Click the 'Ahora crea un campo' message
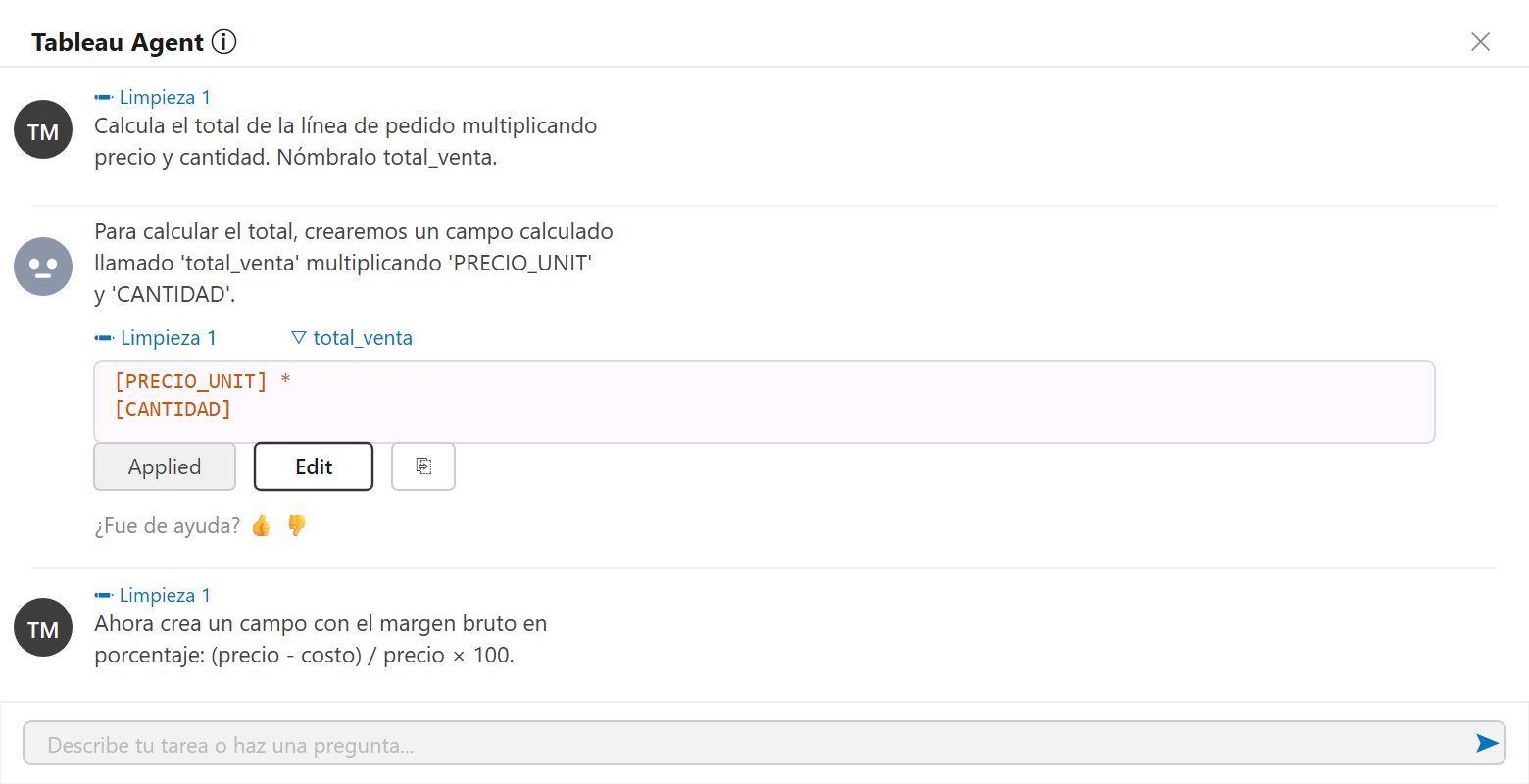 coord(321,639)
